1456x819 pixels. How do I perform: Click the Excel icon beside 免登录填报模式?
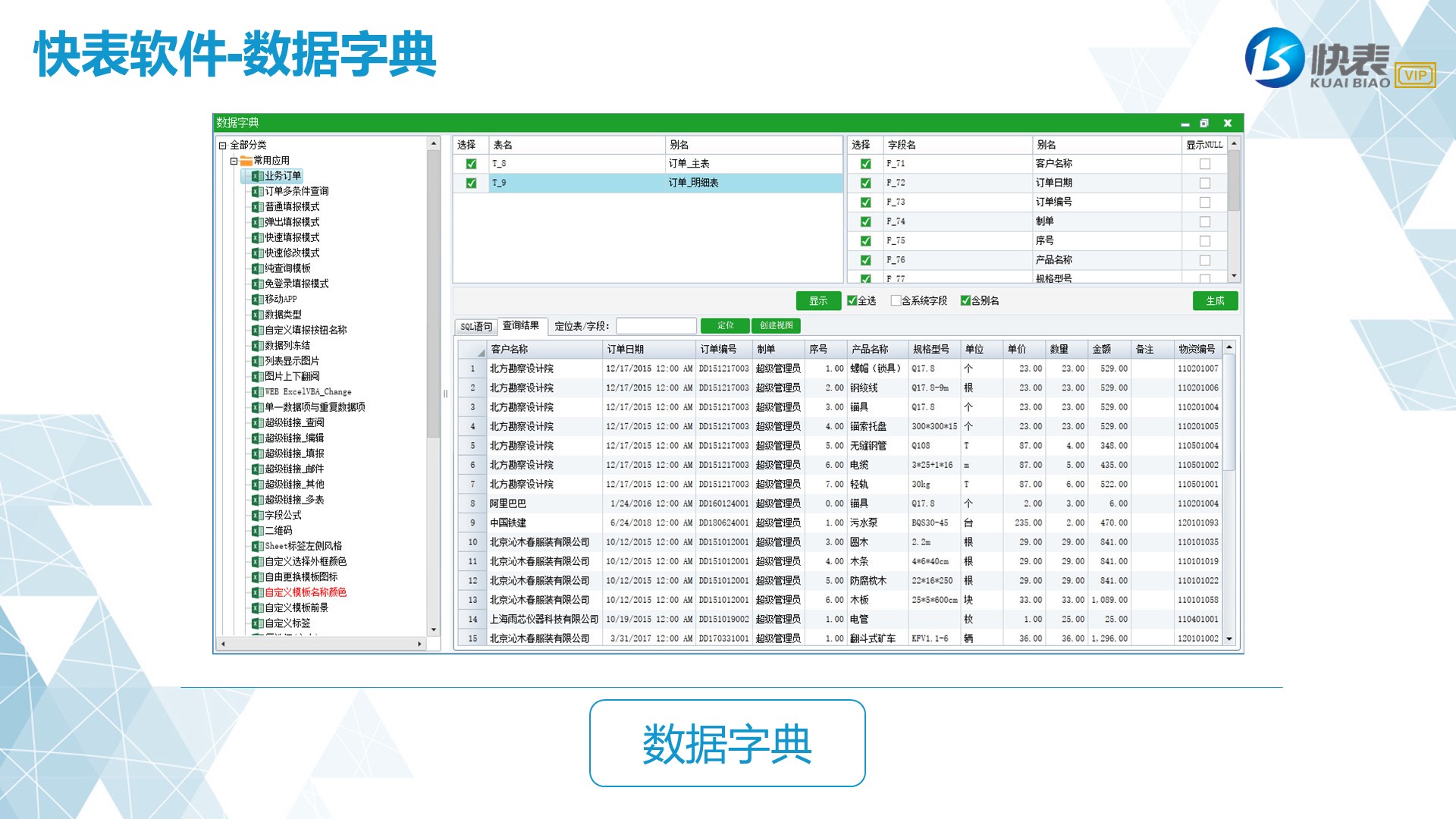coord(257,284)
